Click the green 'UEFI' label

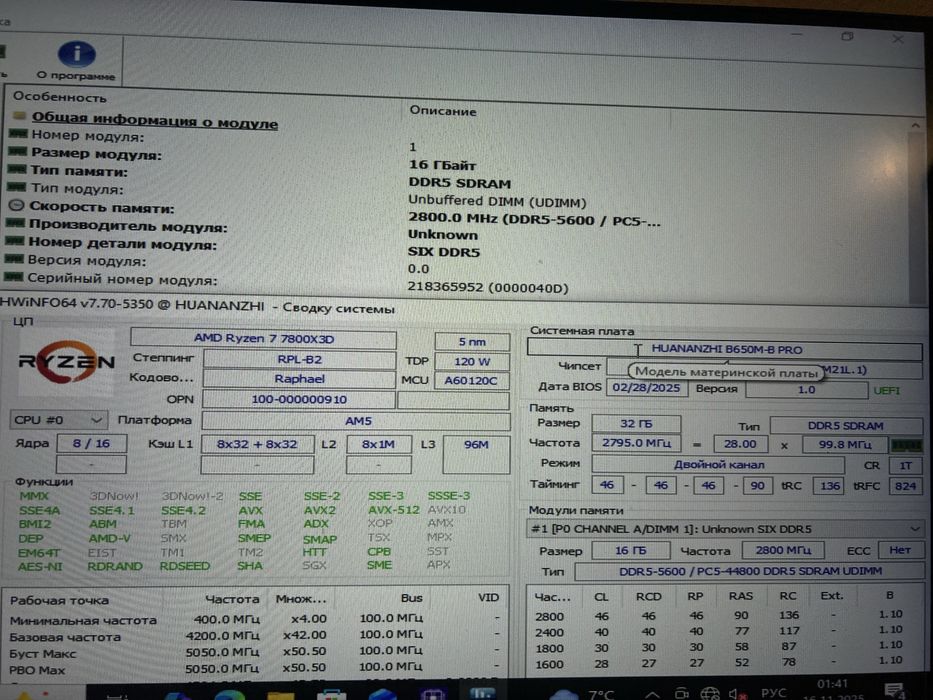click(x=887, y=390)
